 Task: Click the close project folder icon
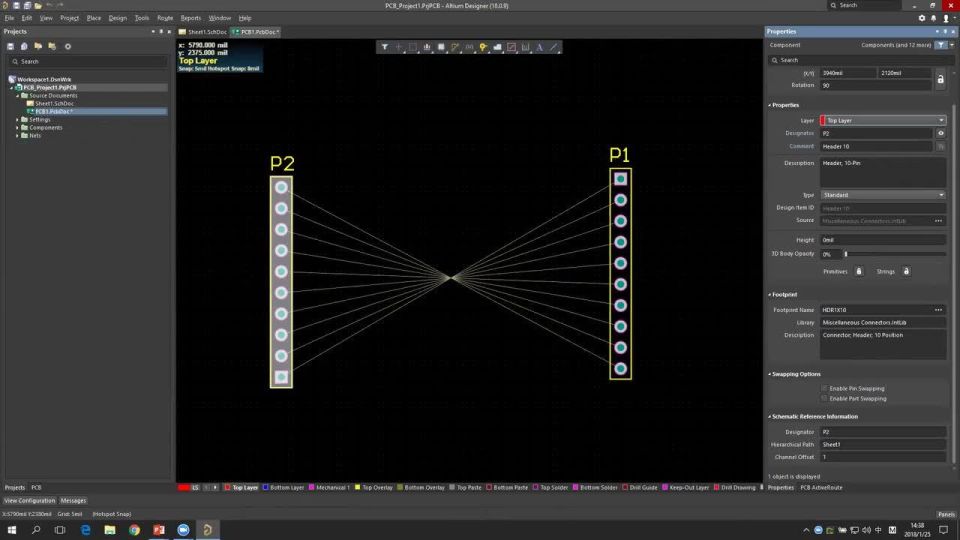click(52, 47)
